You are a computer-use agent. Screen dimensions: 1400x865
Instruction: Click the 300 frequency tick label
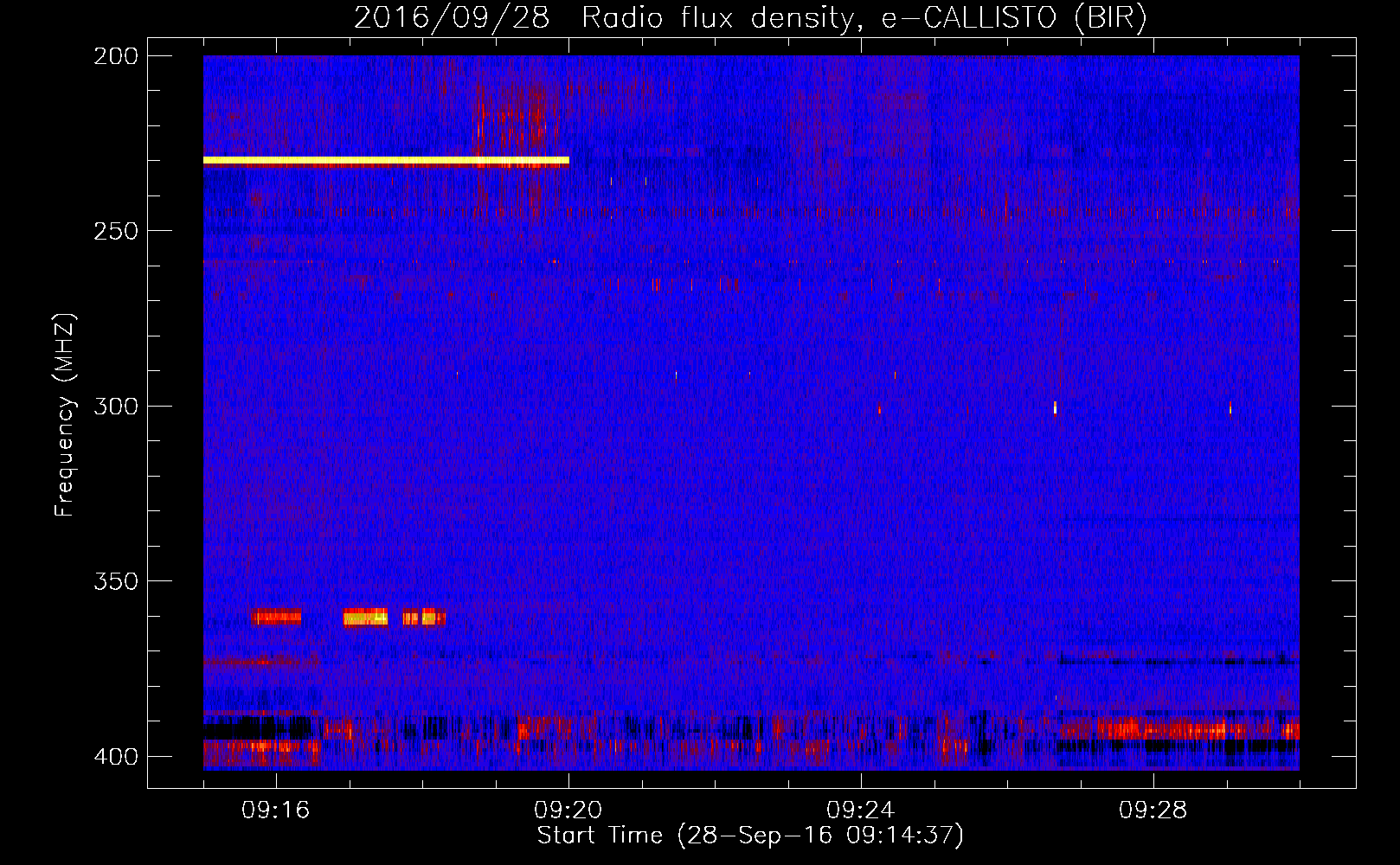point(116,407)
